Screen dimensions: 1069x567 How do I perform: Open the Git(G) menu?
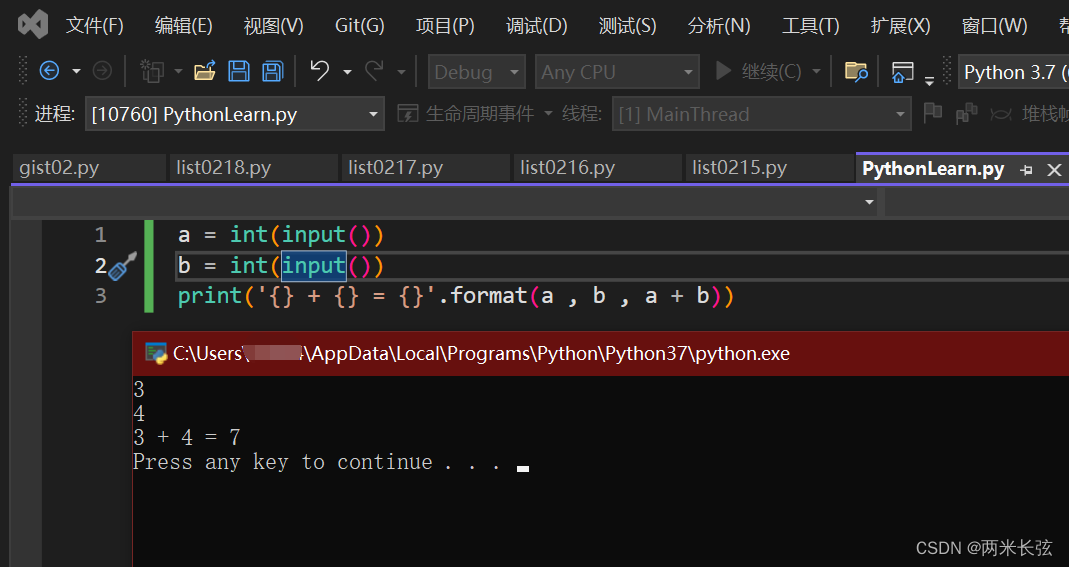(359, 26)
